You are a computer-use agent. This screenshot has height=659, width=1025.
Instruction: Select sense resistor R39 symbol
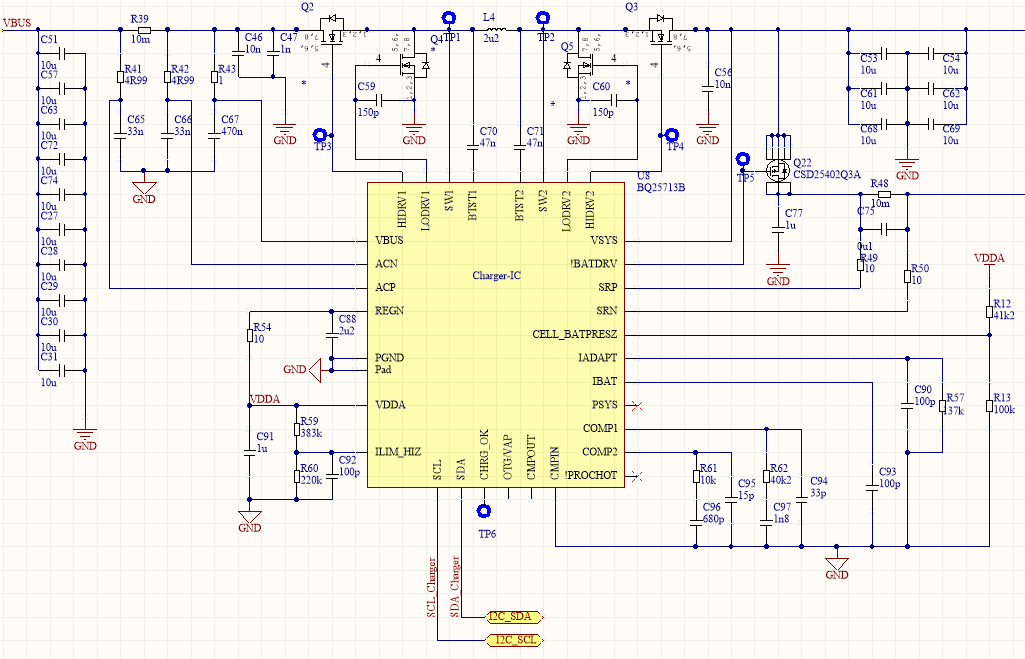pyautogui.click(x=144, y=30)
